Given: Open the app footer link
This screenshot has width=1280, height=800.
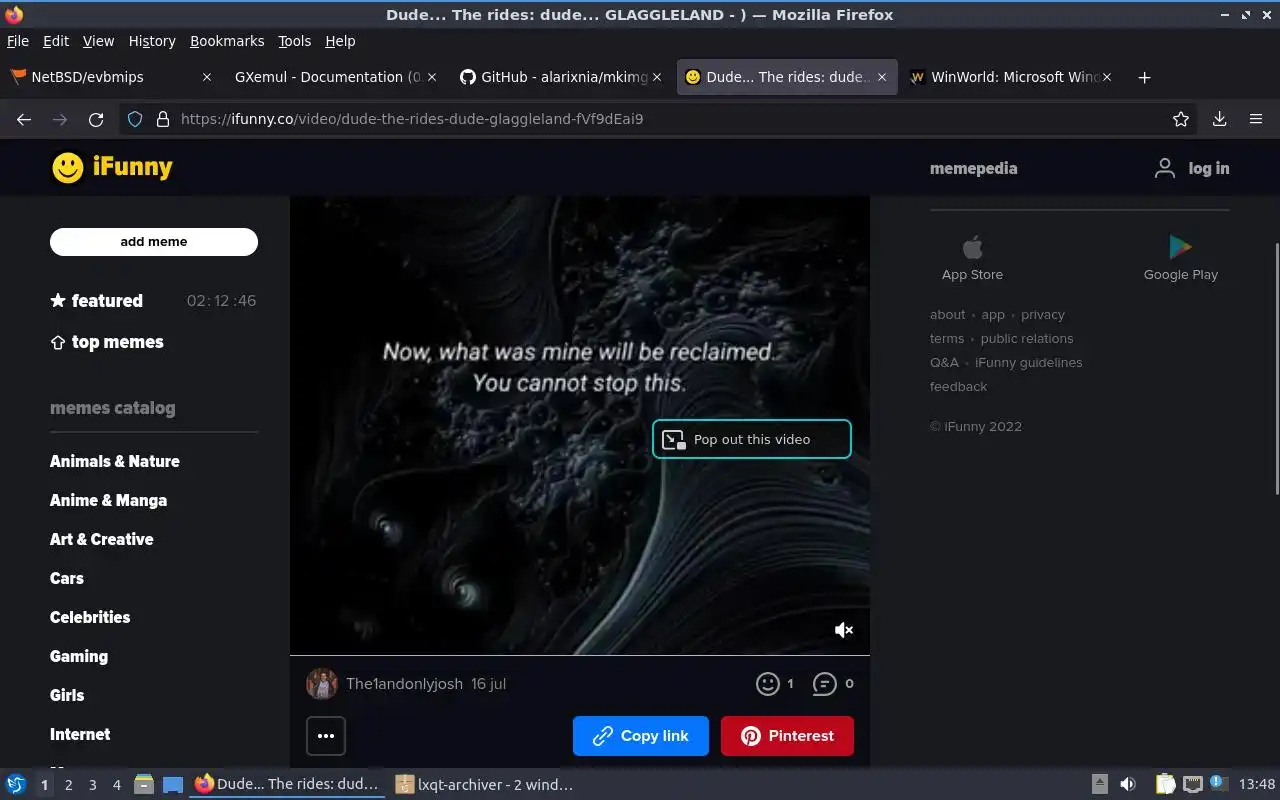Looking at the screenshot, I should click(x=993, y=314).
